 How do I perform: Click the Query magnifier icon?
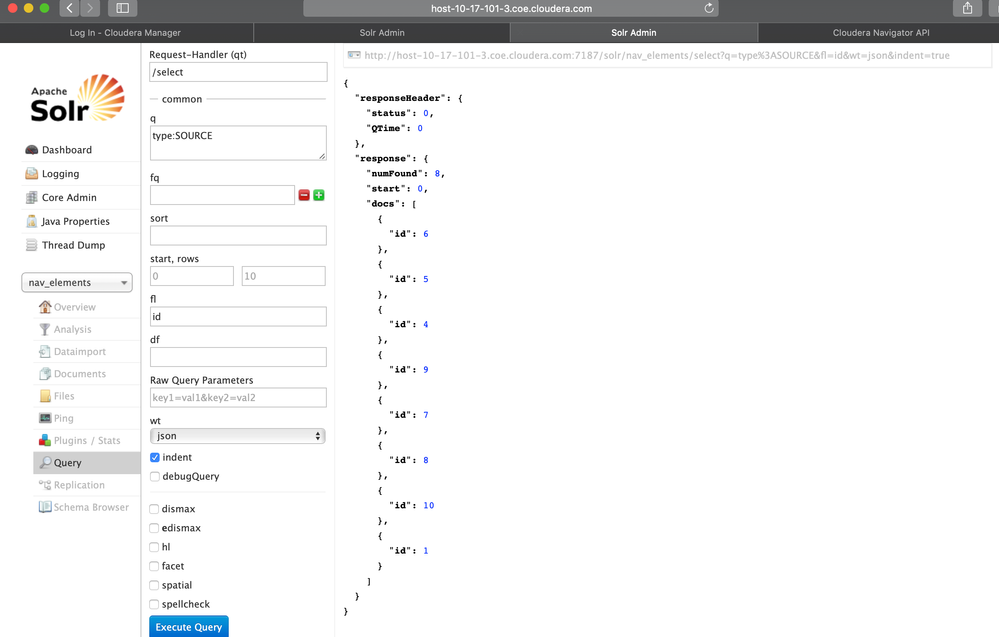coord(45,462)
